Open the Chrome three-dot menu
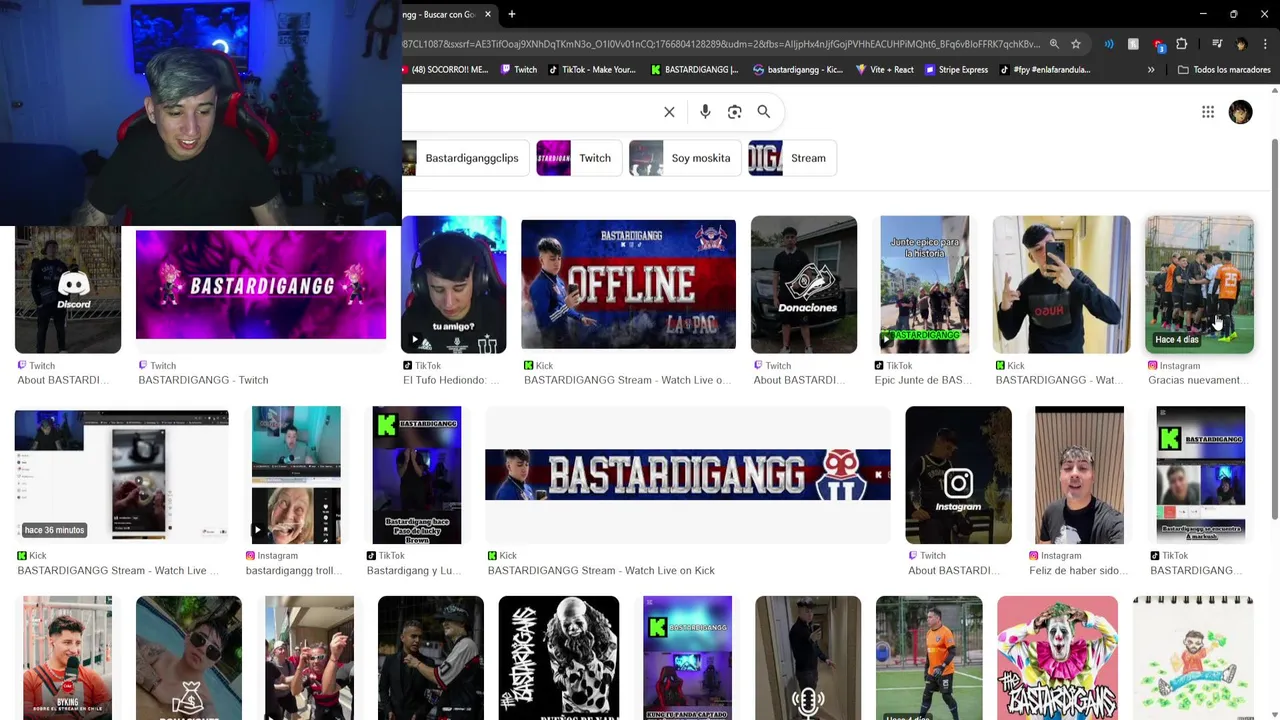 pos(1266,44)
